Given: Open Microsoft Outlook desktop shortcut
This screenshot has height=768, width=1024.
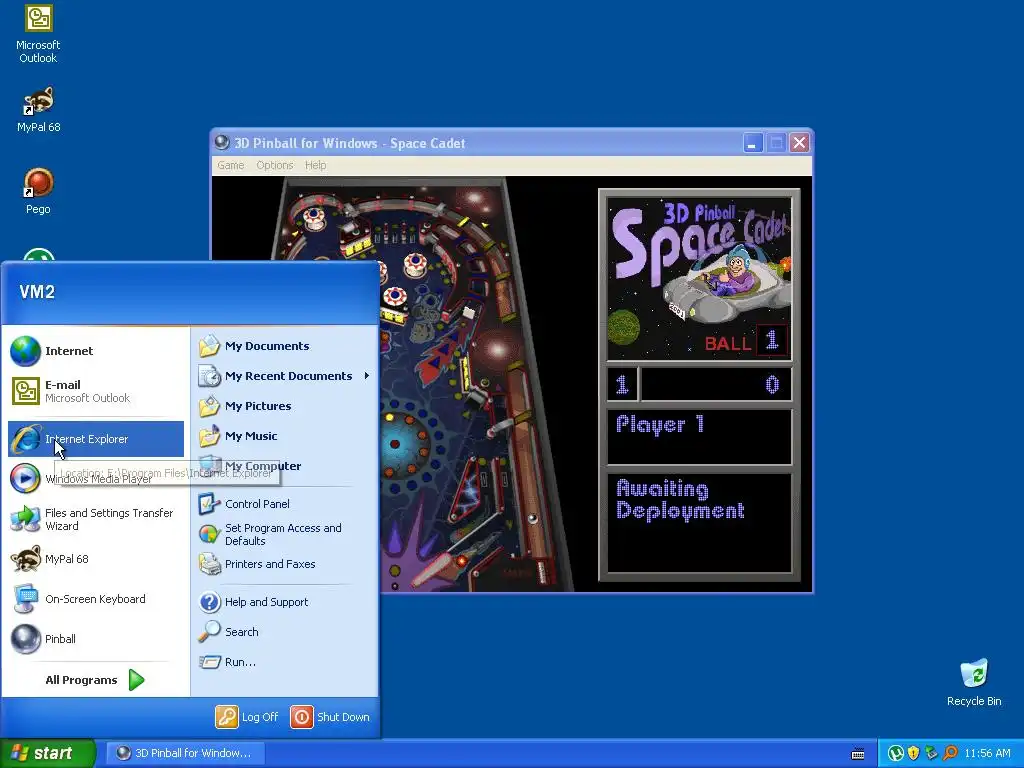Looking at the screenshot, I should pyautogui.click(x=38, y=34).
